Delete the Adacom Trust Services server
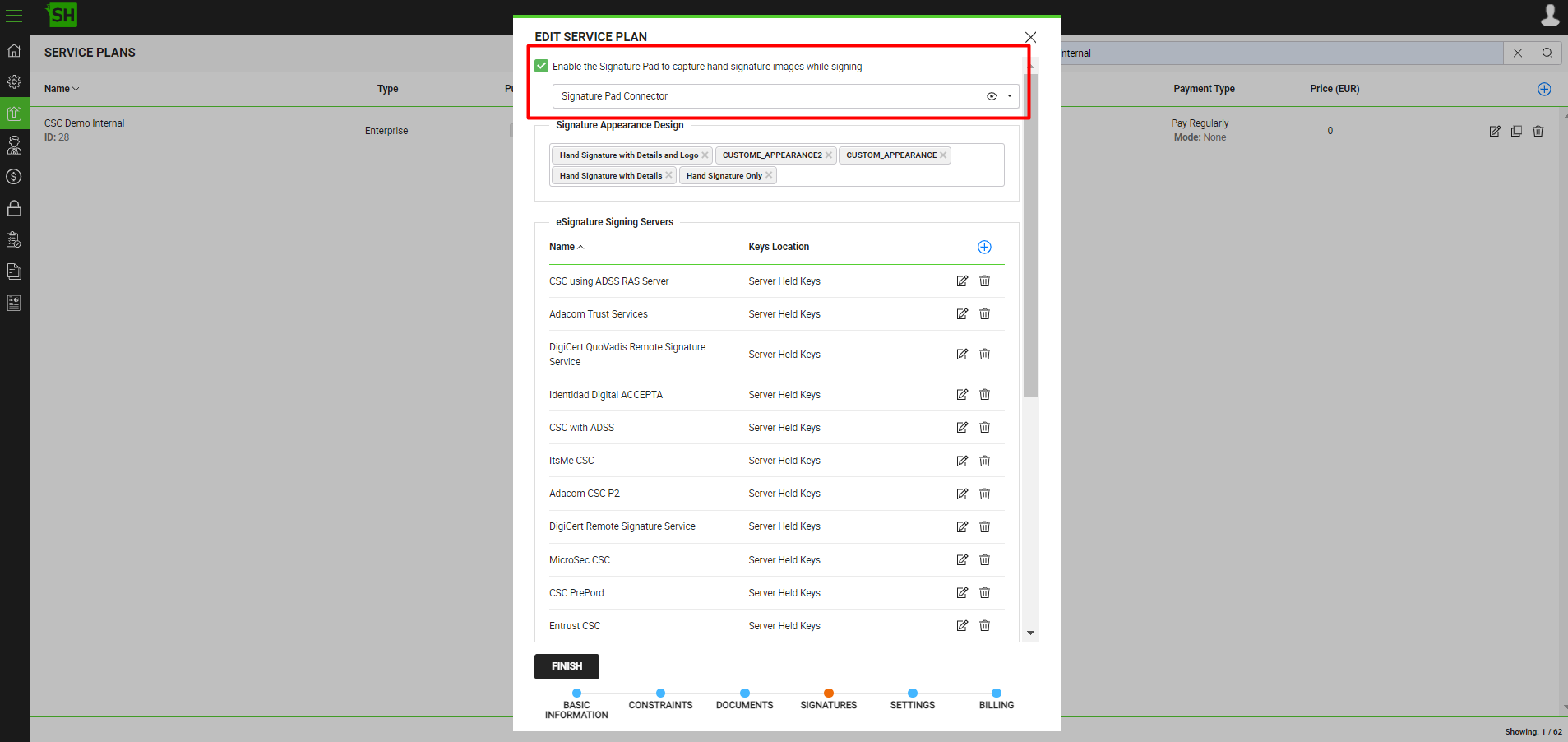The image size is (1568, 742). [x=984, y=314]
